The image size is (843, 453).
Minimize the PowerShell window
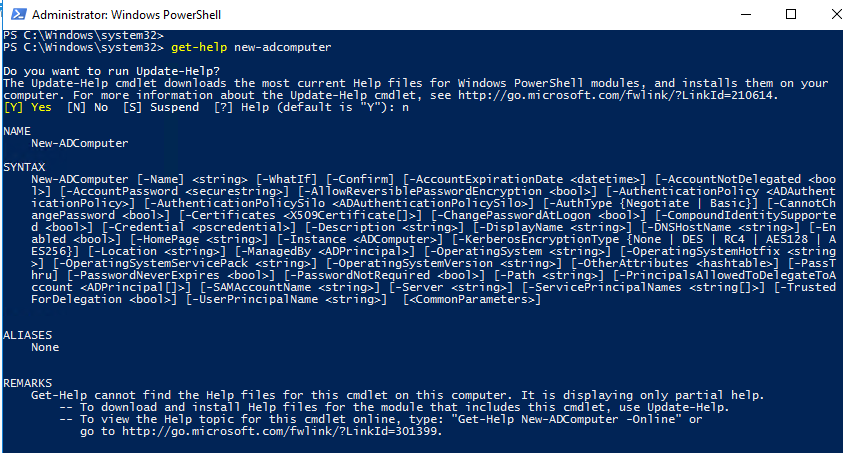pyautogui.click(x=747, y=15)
